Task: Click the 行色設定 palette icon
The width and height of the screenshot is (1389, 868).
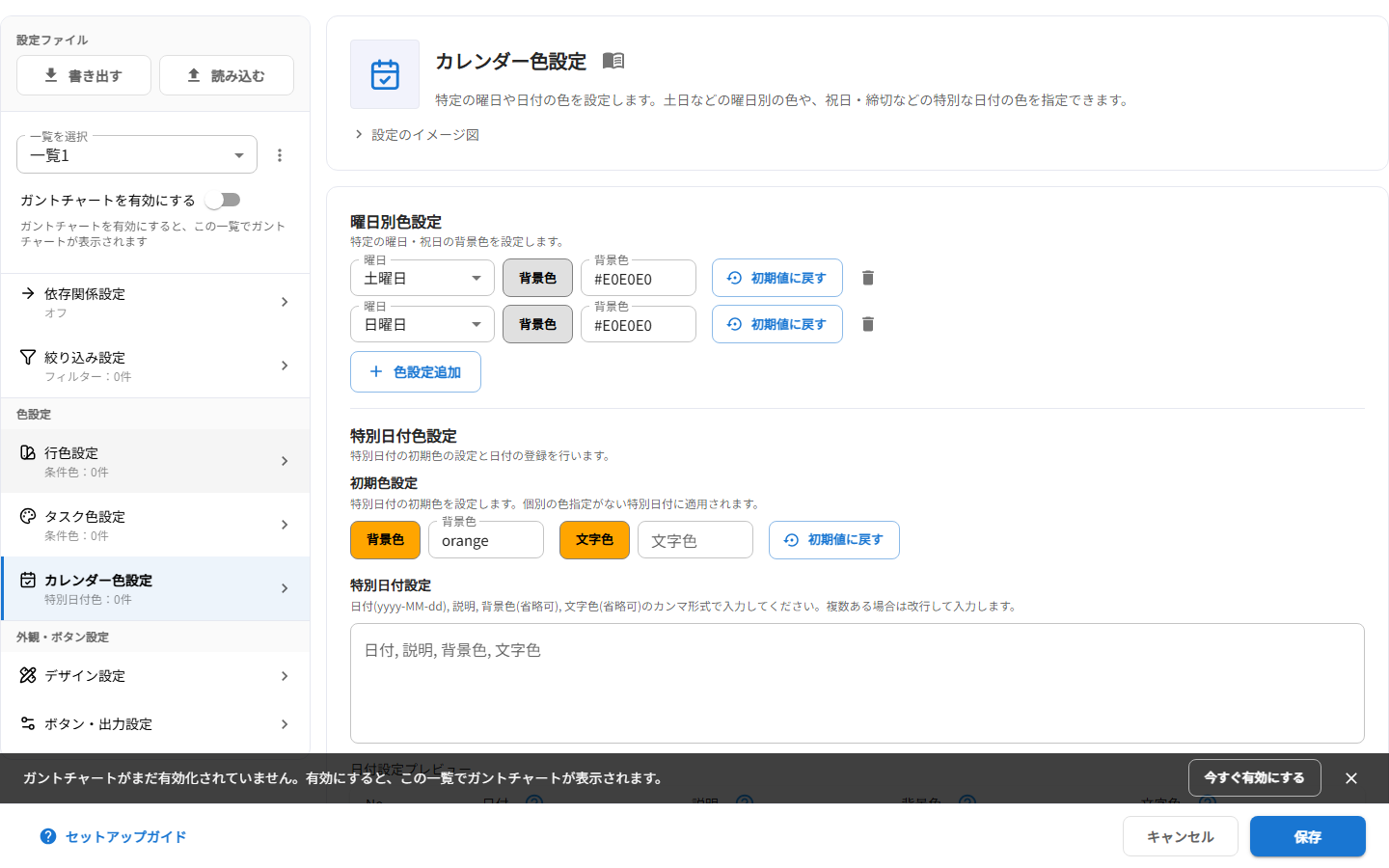Action: pyautogui.click(x=28, y=452)
